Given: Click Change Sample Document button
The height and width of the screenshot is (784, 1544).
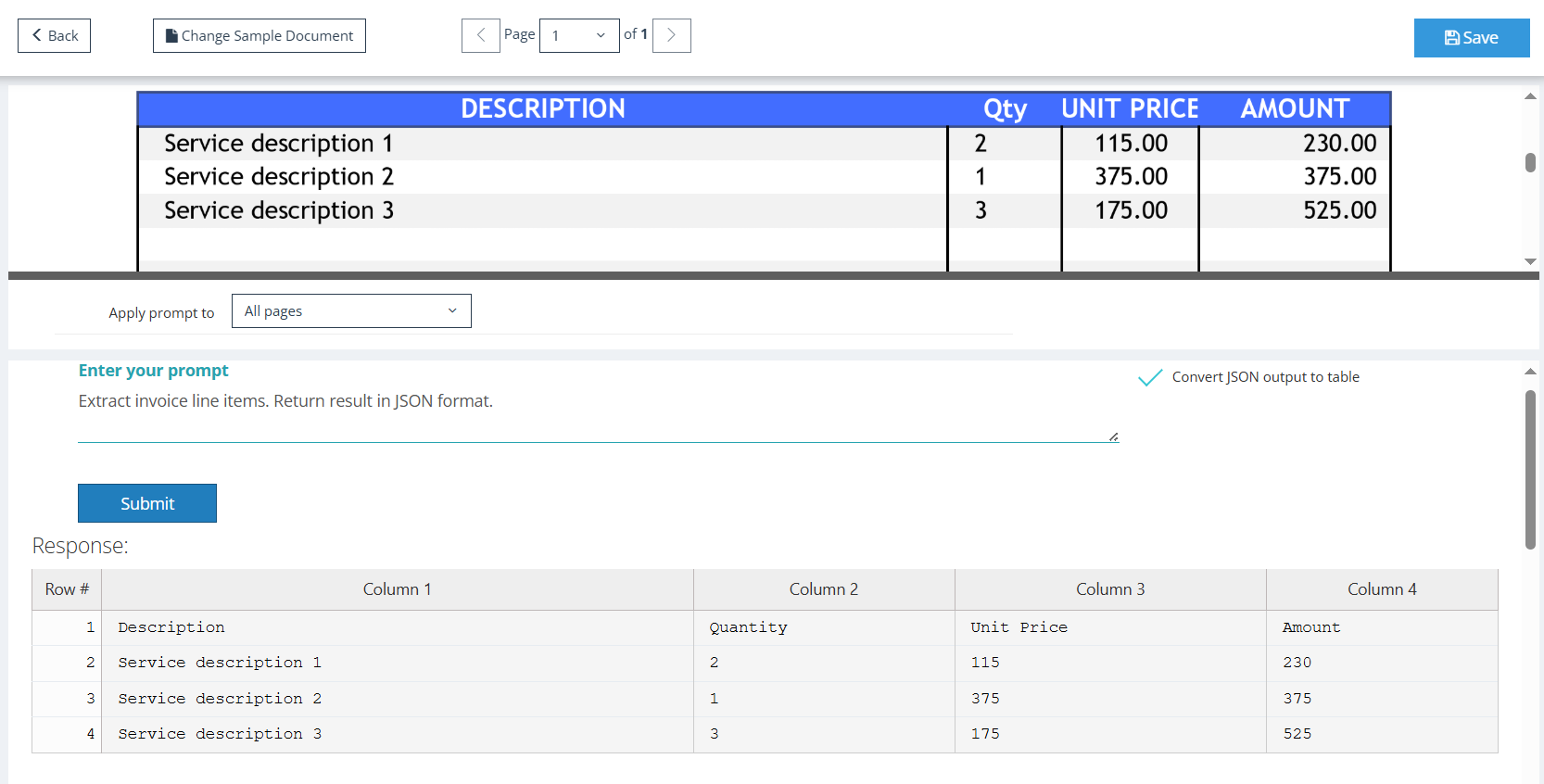Looking at the screenshot, I should (259, 35).
